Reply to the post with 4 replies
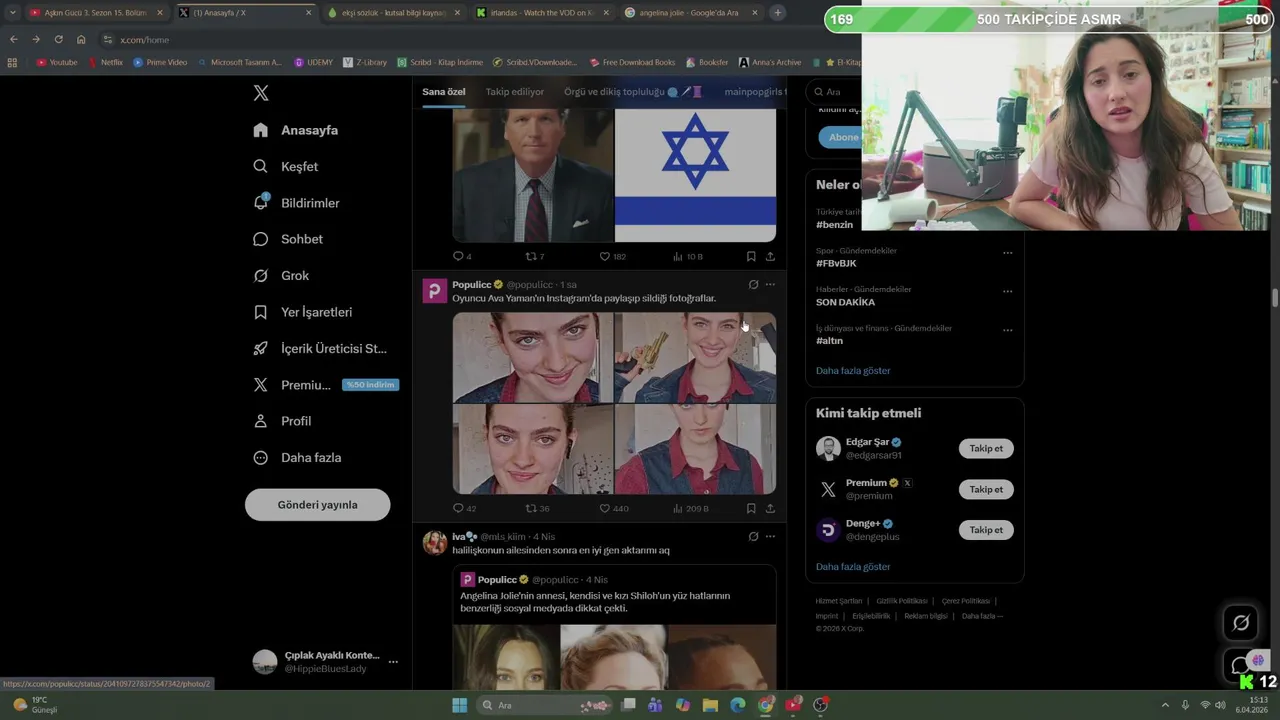Screen dimensions: 1280x720 [462, 257]
